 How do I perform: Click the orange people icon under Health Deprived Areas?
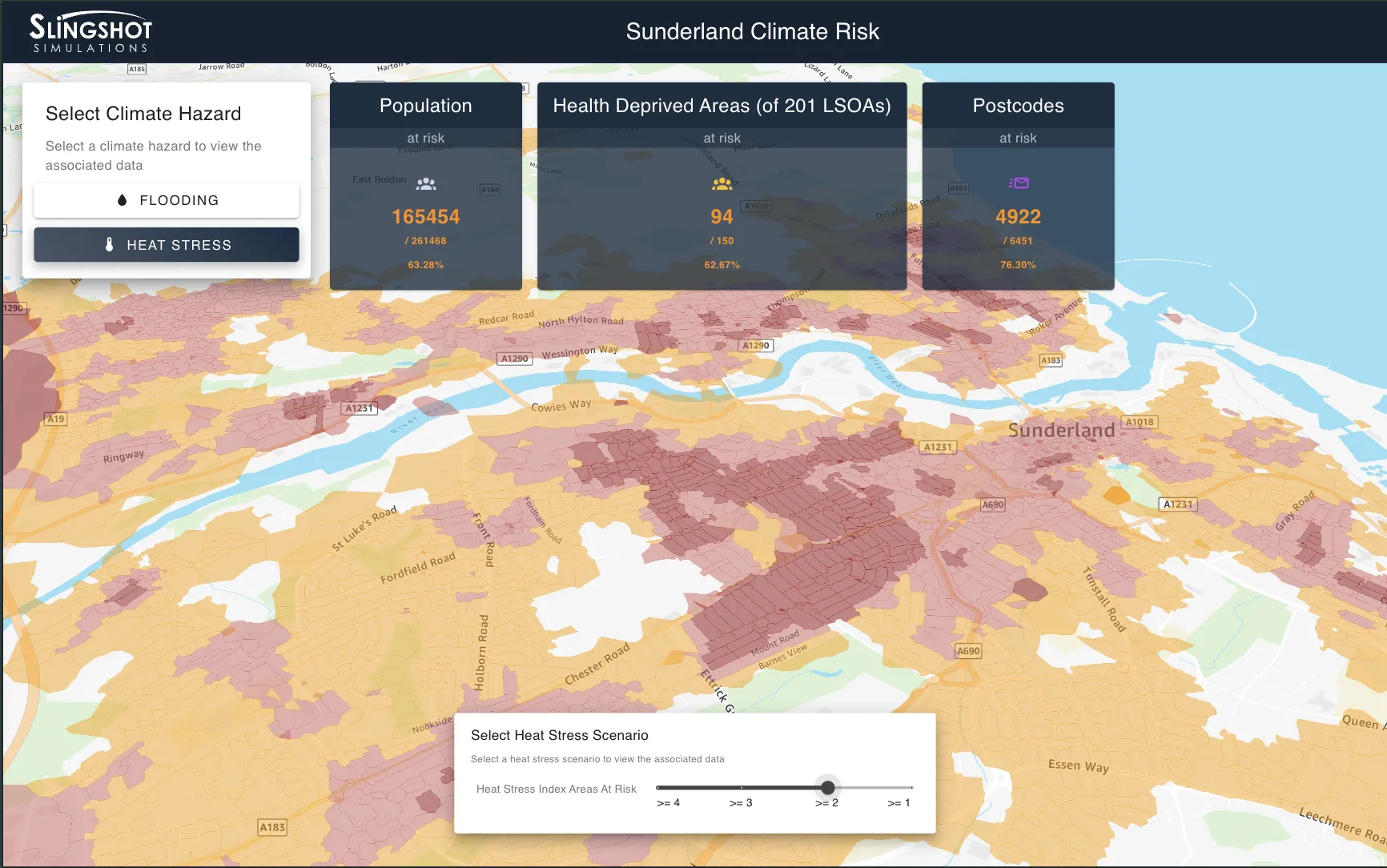[722, 184]
